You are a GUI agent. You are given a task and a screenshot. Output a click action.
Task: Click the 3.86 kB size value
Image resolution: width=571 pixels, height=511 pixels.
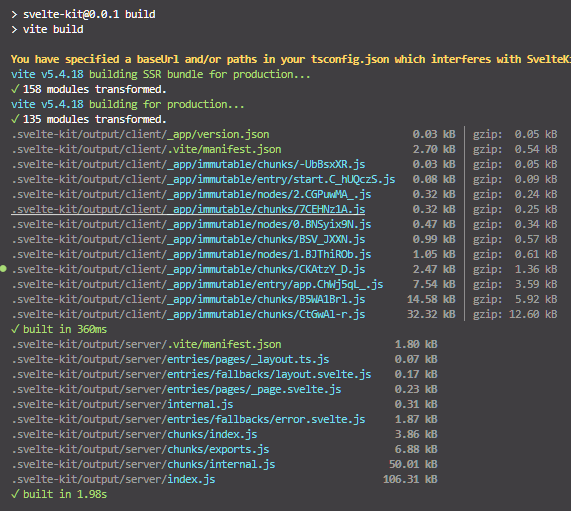(416, 434)
